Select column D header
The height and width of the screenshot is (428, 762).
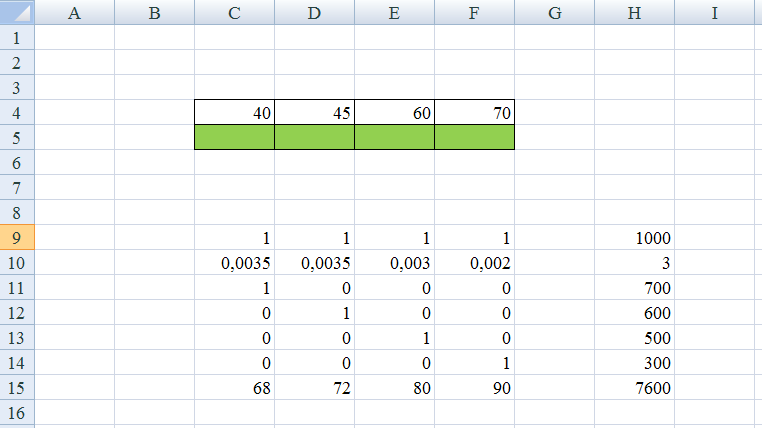(x=314, y=12)
